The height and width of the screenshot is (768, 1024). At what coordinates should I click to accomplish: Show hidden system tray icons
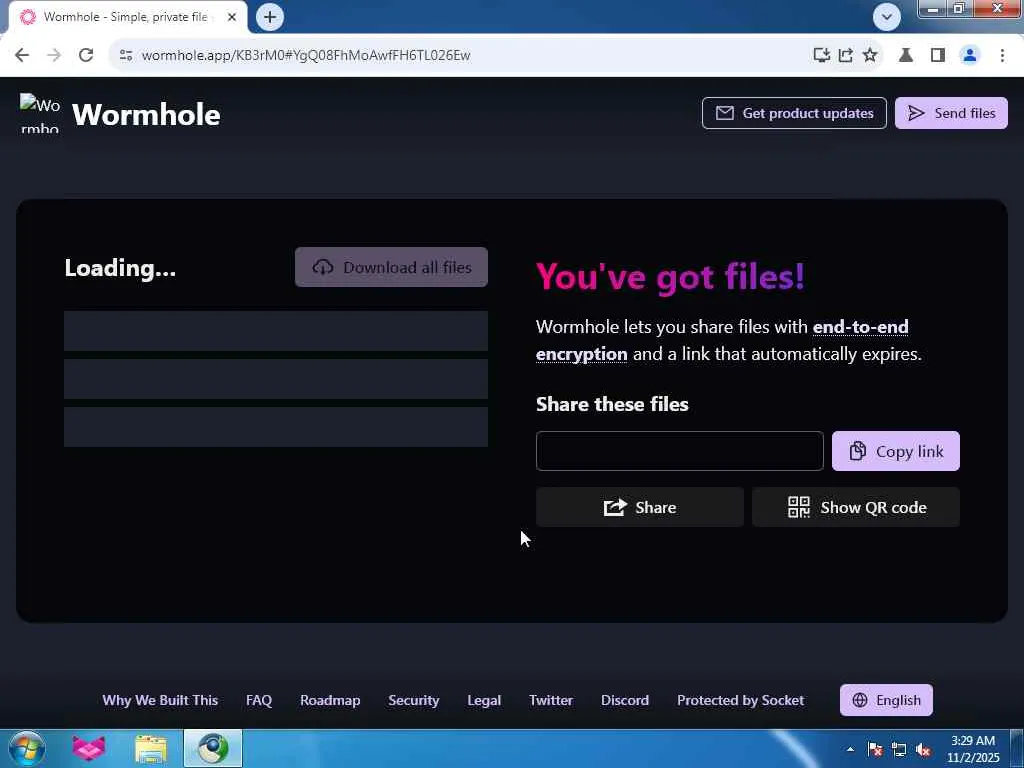point(850,749)
